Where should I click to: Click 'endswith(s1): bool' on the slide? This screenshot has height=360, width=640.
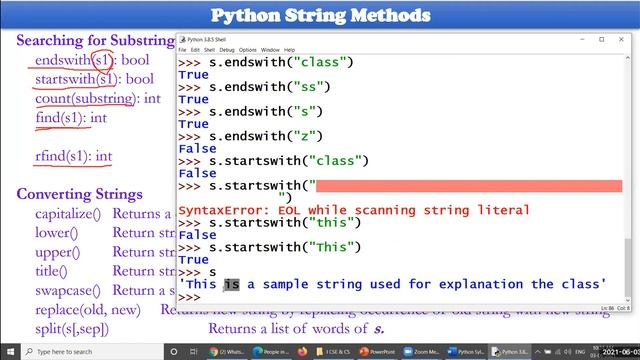pyautogui.click(x=92, y=60)
